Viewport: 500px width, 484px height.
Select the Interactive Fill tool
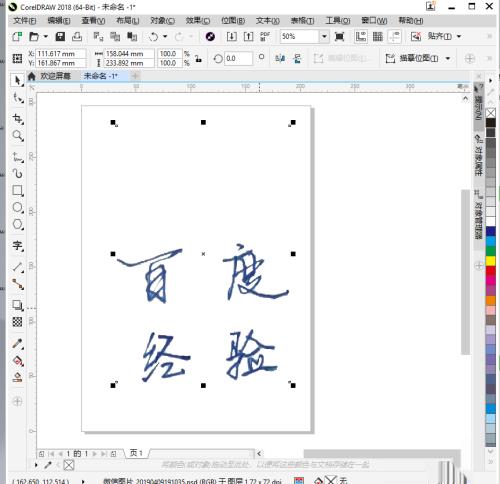[x=17, y=361]
